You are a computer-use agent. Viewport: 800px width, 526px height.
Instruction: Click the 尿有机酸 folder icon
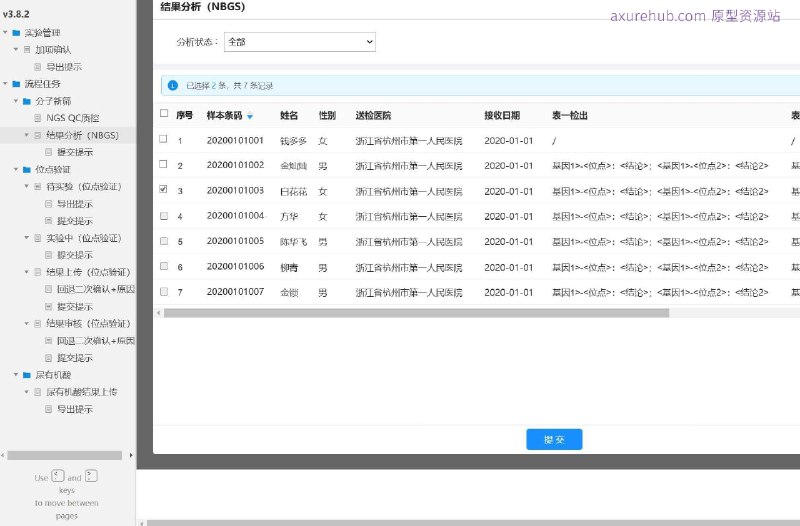pos(27,375)
